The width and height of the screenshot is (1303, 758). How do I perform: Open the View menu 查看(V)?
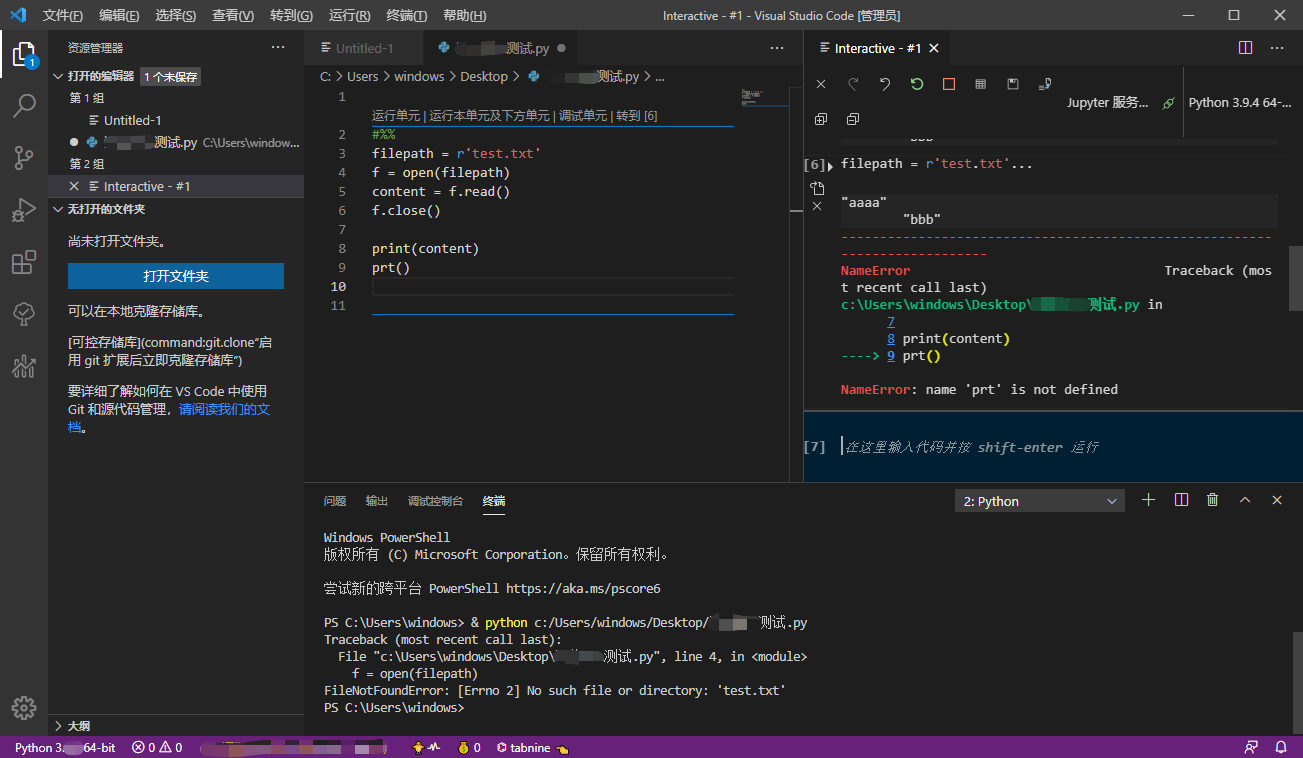(233, 16)
